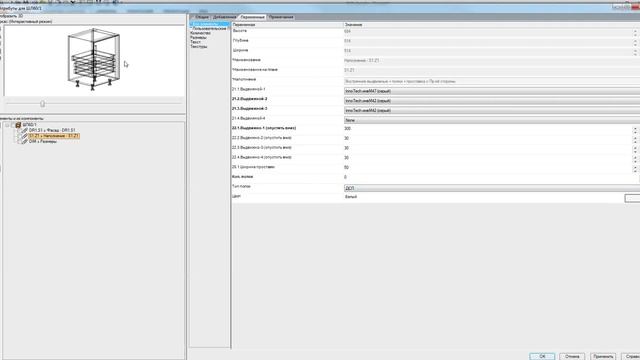Click the 22.1 Выдвижной-1 value field 300

488,129
